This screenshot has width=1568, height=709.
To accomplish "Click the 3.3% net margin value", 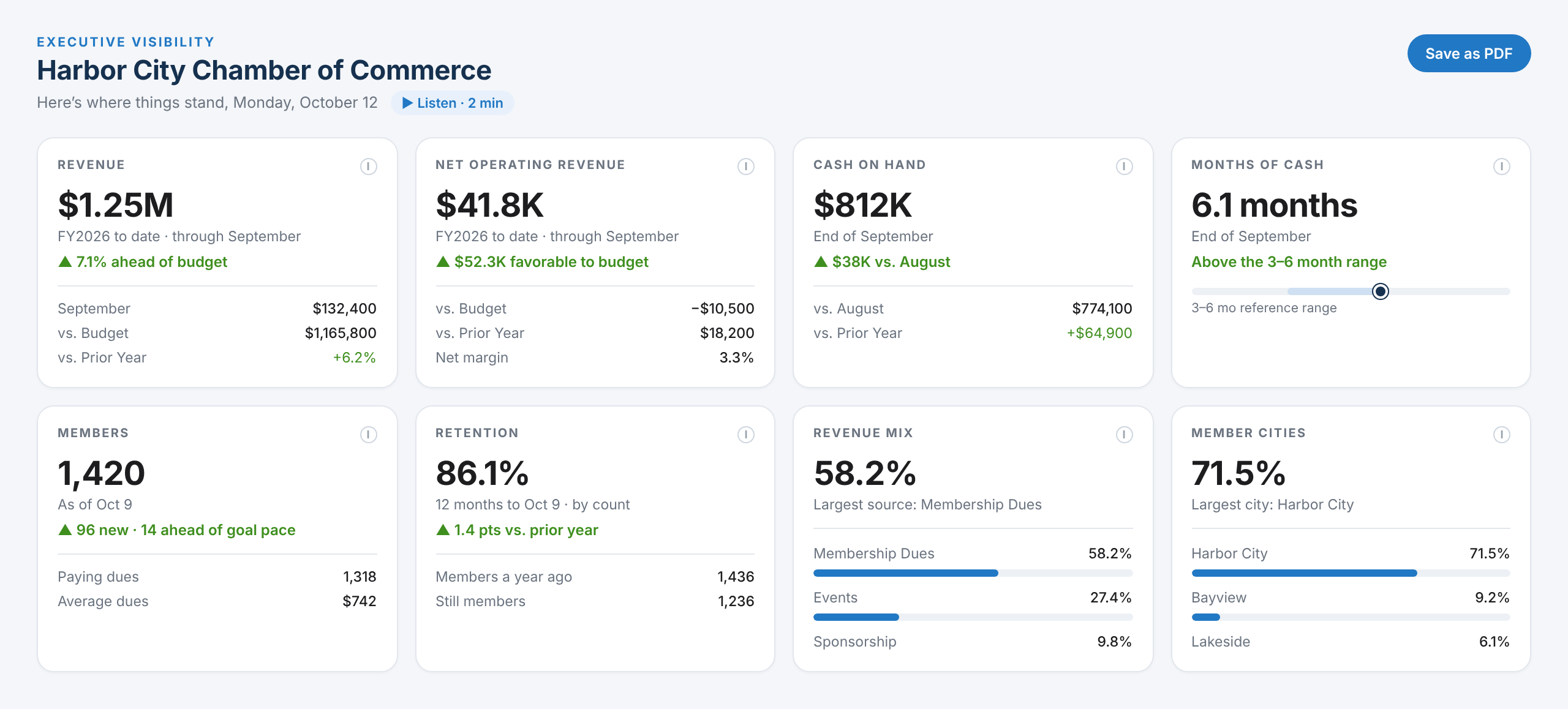I will pyautogui.click(x=736, y=358).
